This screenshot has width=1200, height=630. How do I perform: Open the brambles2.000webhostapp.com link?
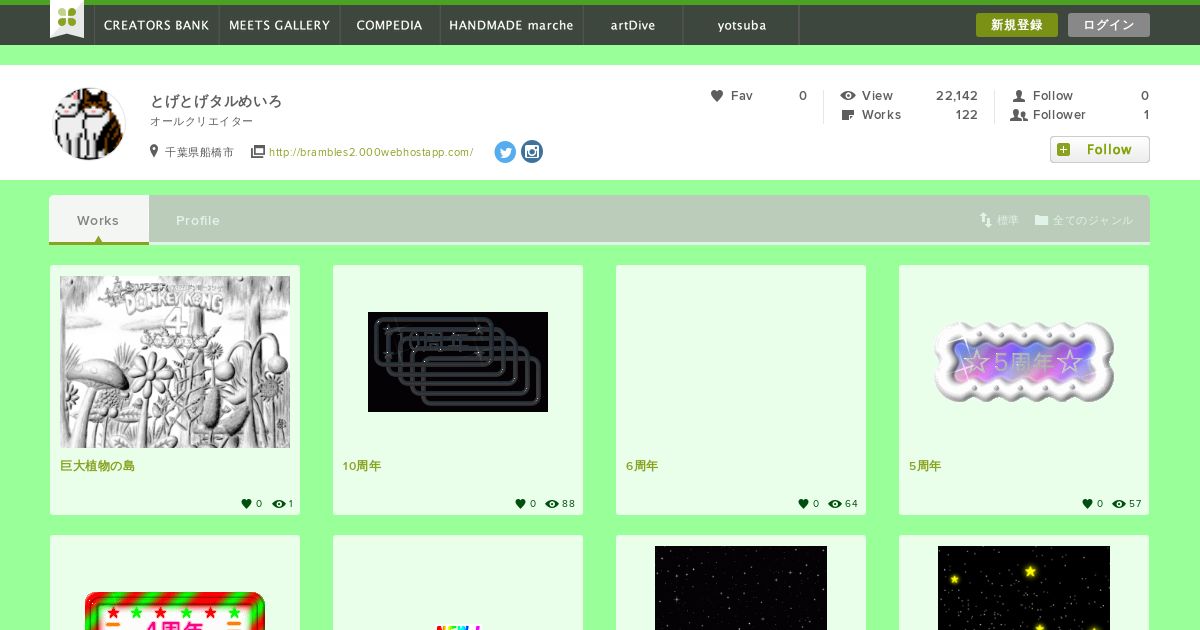(x=371, y=152)
